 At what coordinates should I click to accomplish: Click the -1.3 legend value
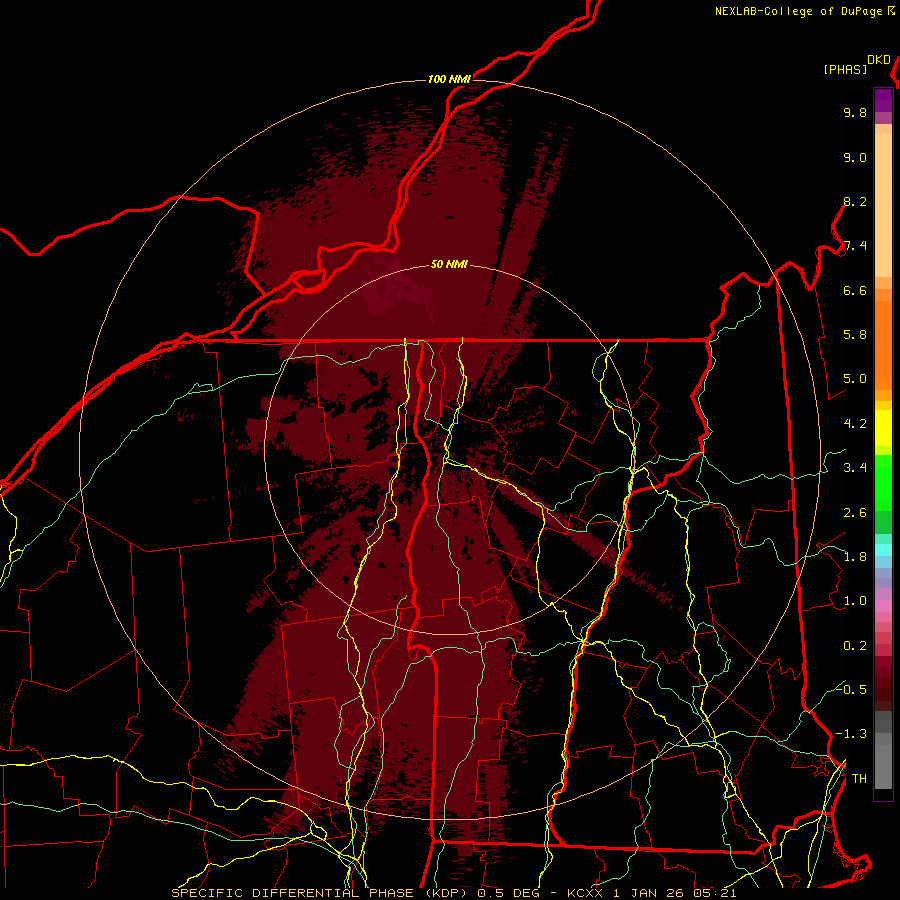coord(851,735)
